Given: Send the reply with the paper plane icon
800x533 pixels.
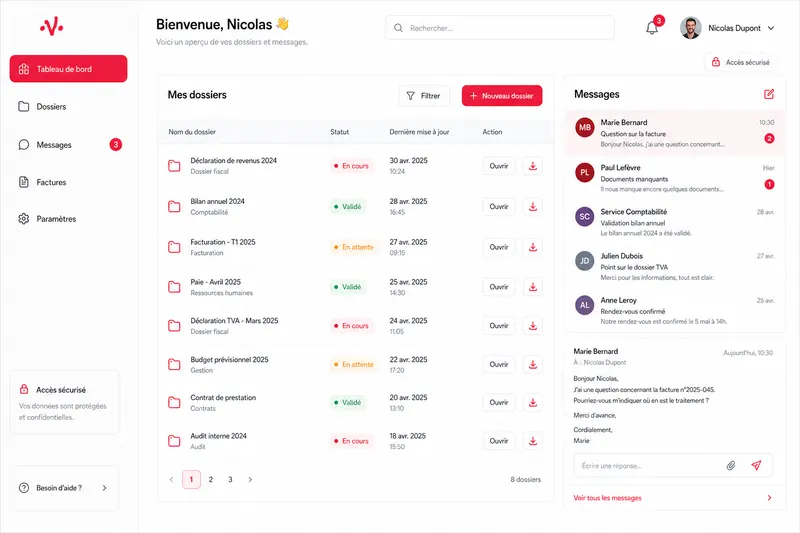Looking at the screenshot, I should tap(756, 465).
